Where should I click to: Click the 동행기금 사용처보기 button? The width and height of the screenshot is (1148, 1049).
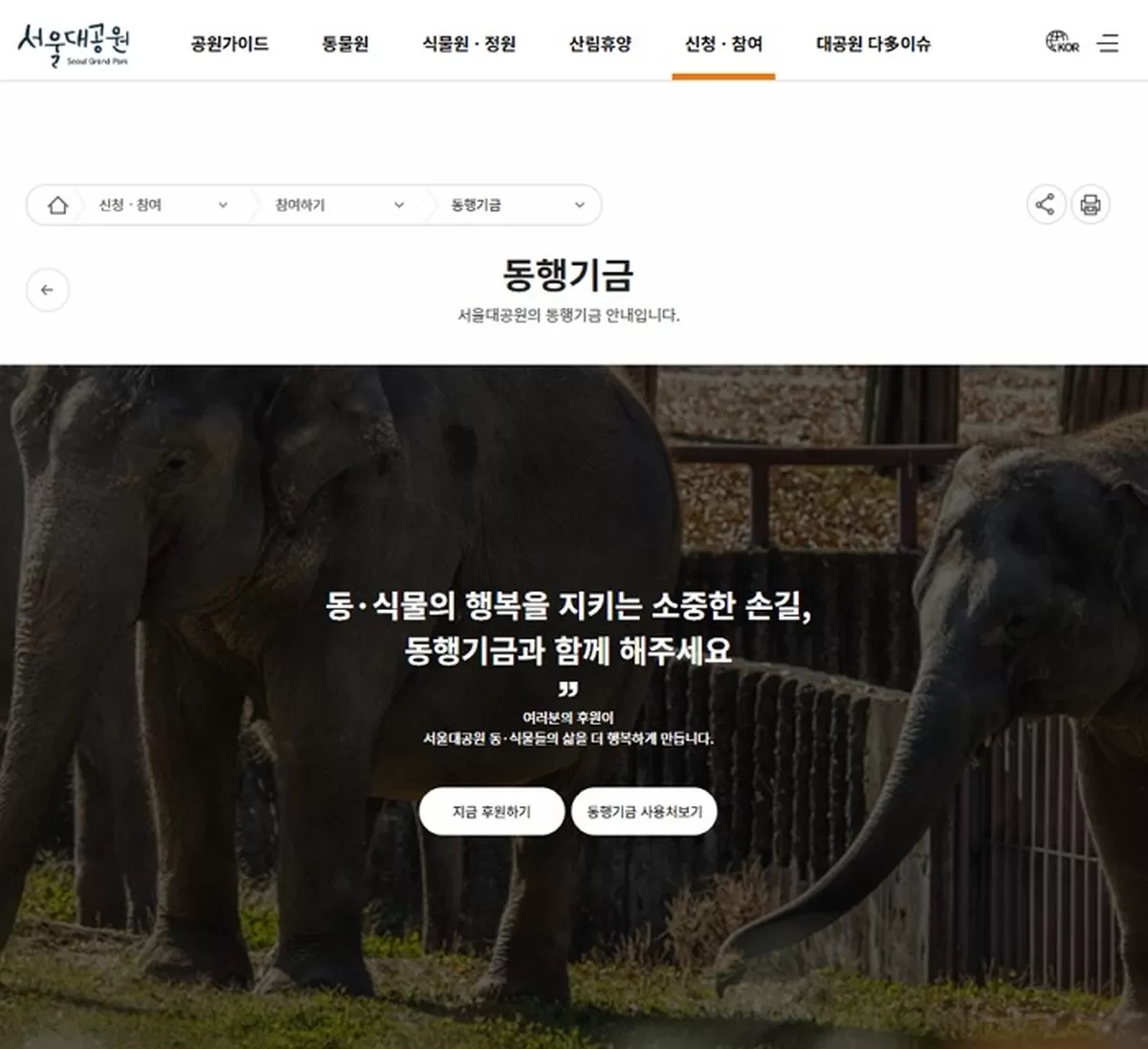pyautogui.click(x=645, y=812)
